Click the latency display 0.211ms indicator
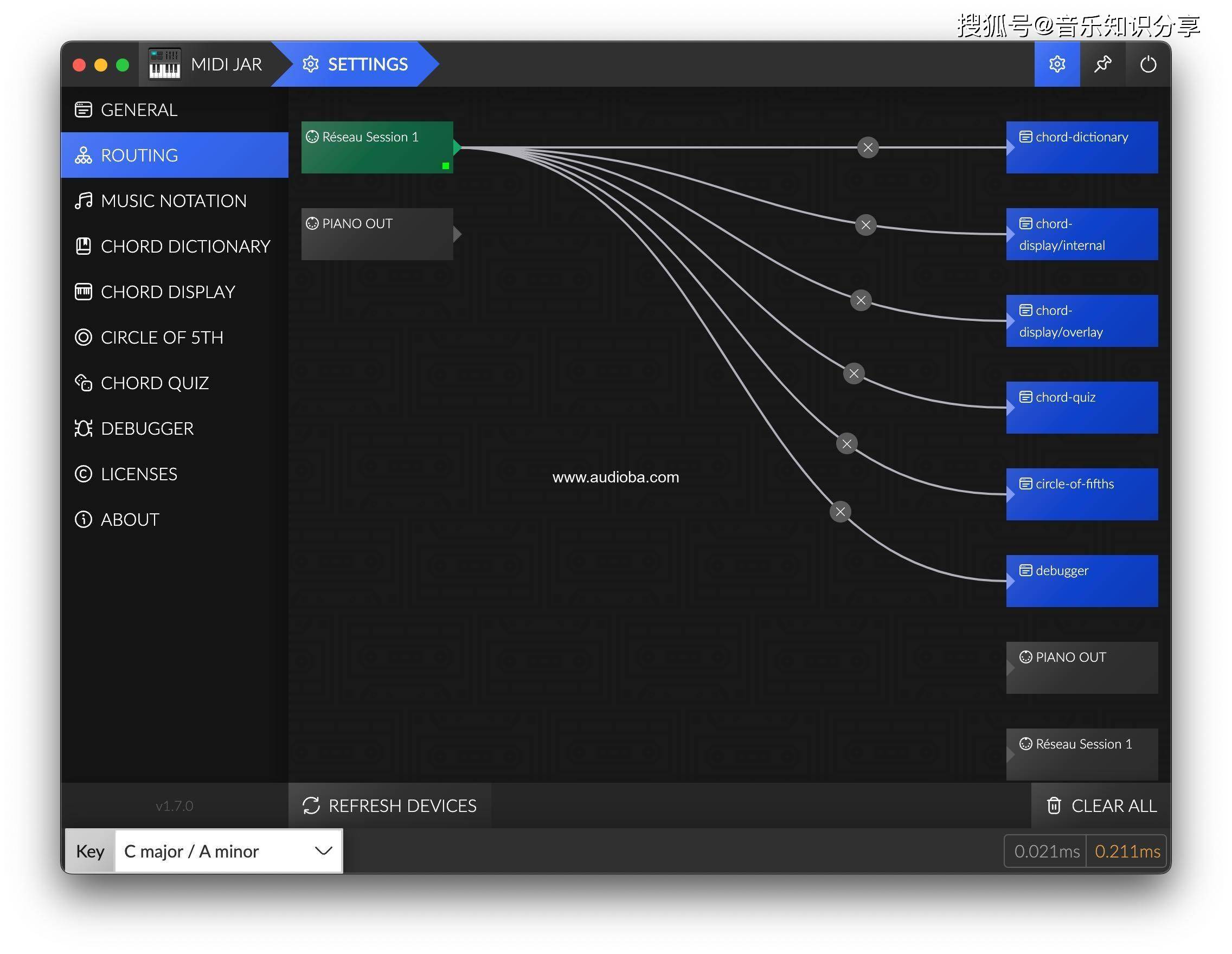This screenshot has width=1232, height=954. (x=1127, y=850)
